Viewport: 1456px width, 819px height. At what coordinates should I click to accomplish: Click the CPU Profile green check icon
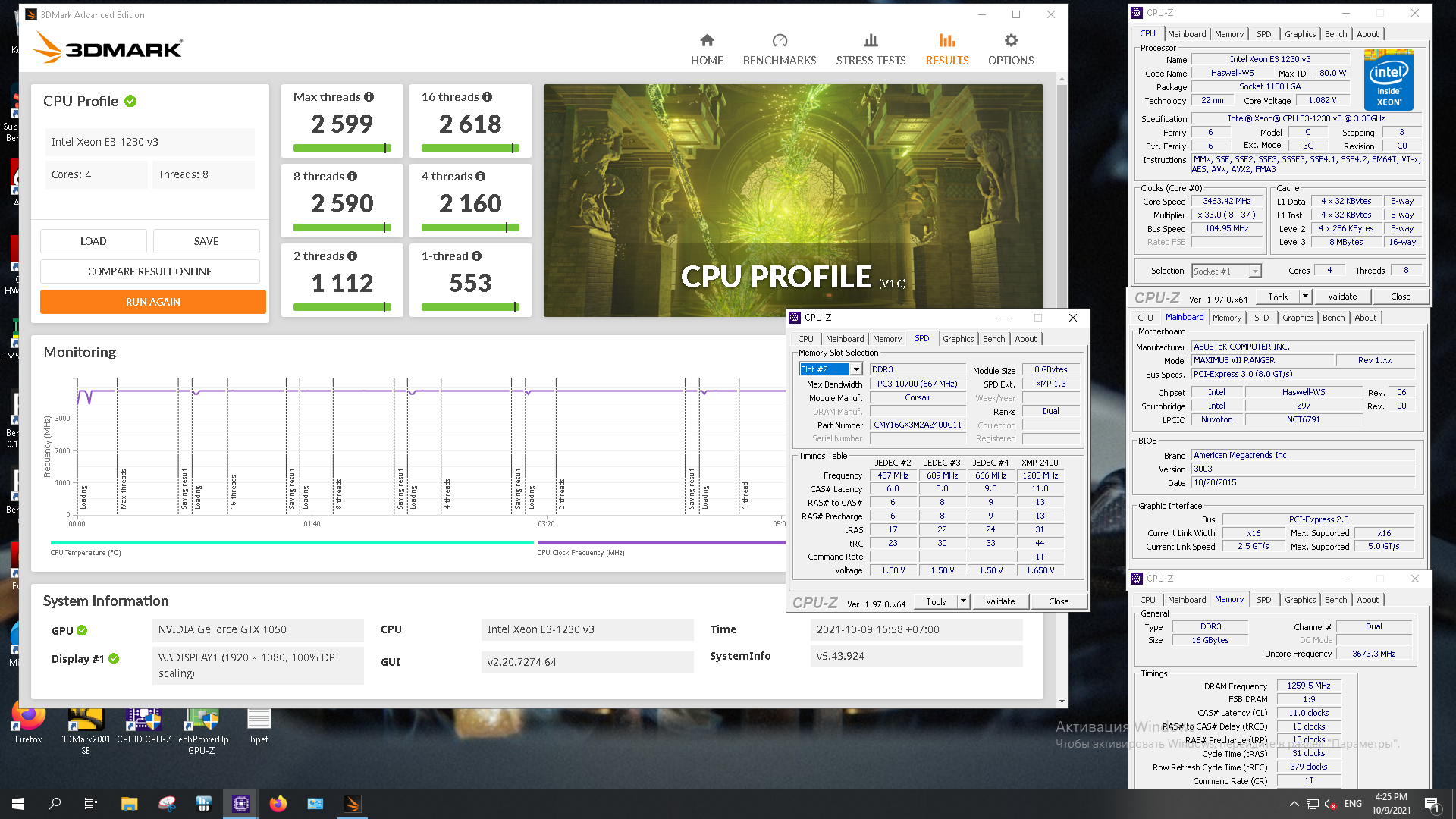[x=130, y=101]
